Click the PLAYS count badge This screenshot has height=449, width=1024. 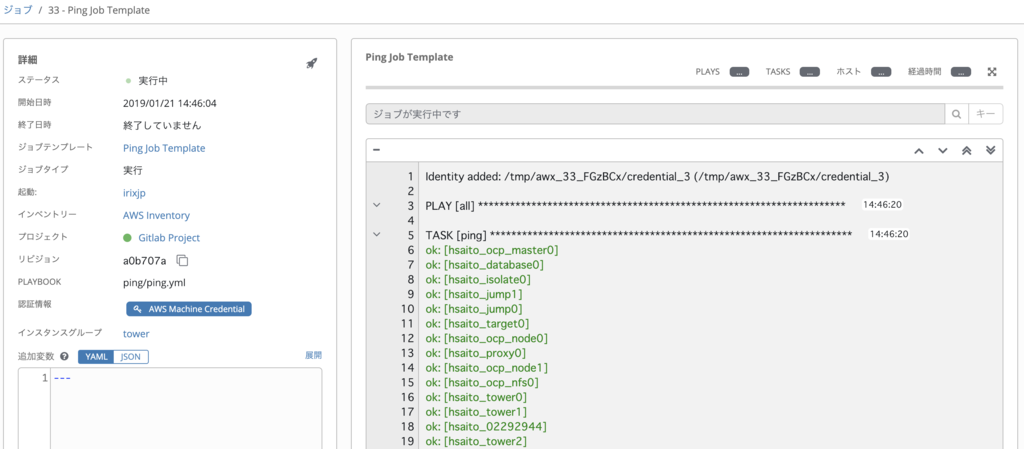click(x=739, y=72)
